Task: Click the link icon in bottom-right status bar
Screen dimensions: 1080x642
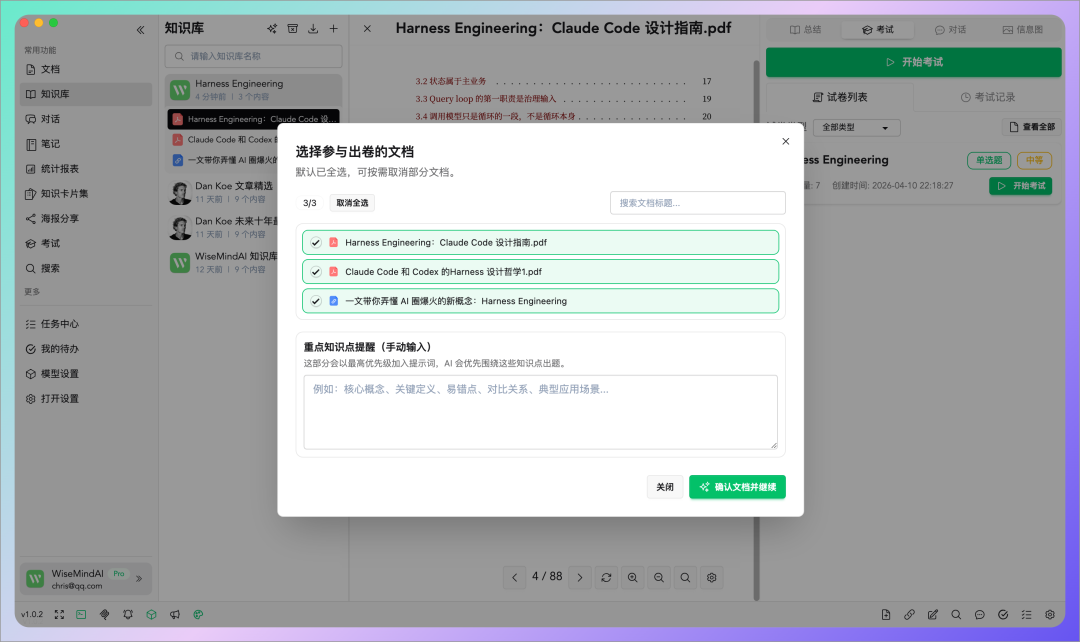Action: click(x=909, y=614)
